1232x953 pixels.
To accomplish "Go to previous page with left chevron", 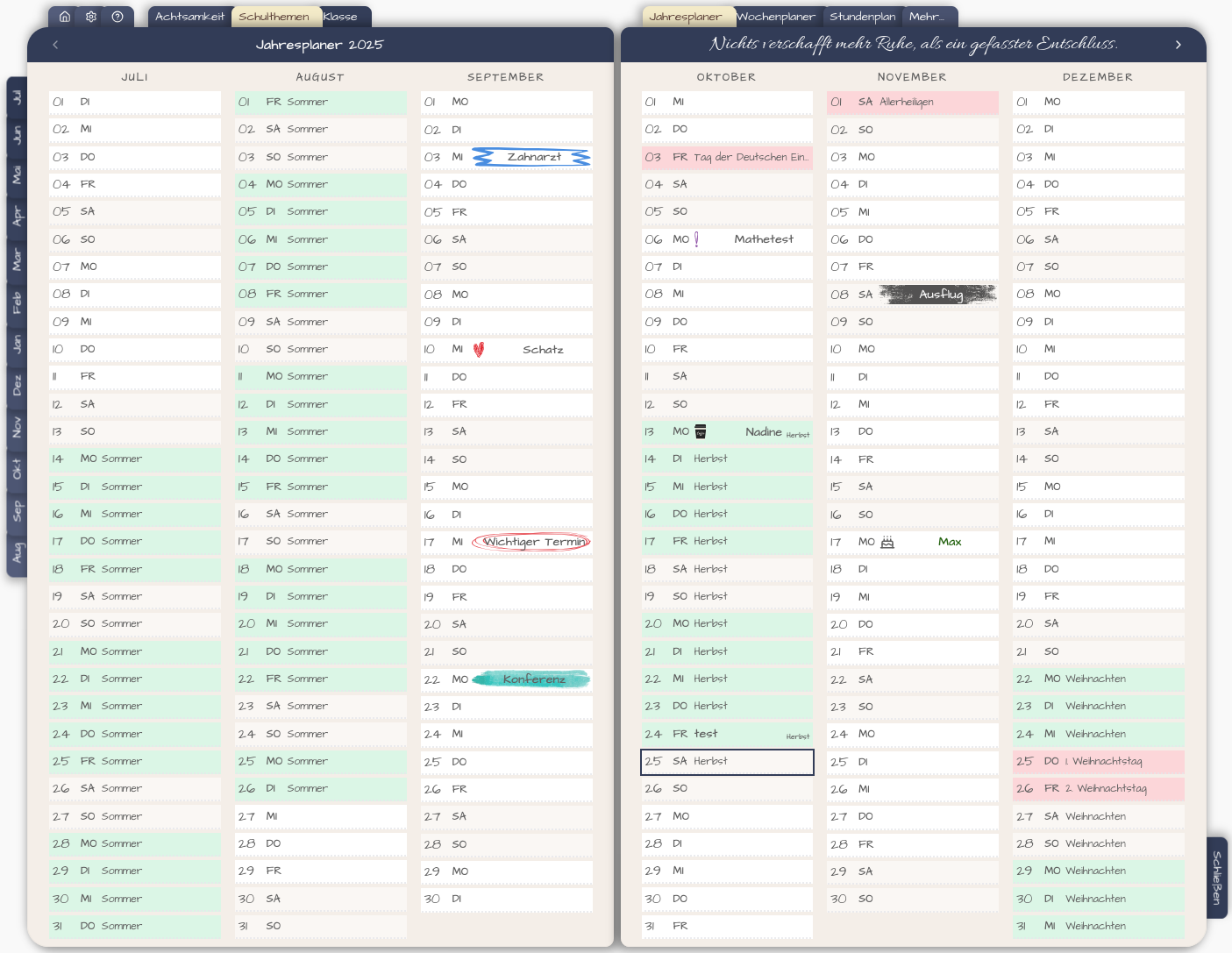I will 55,45.
